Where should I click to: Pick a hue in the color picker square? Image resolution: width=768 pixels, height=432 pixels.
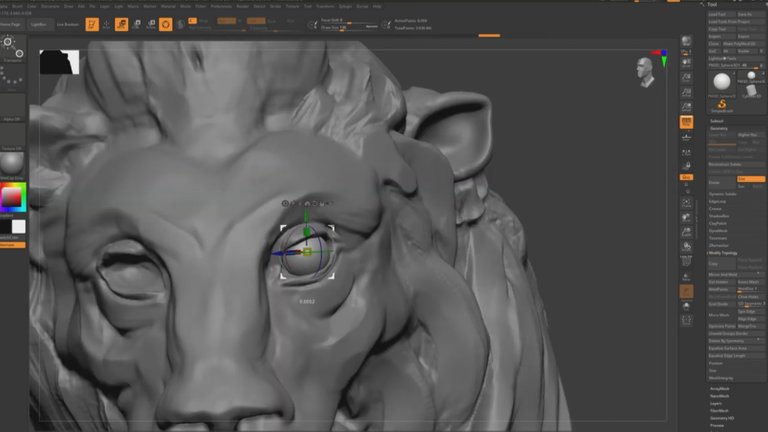pyautogui.click(x=13, y=197)
